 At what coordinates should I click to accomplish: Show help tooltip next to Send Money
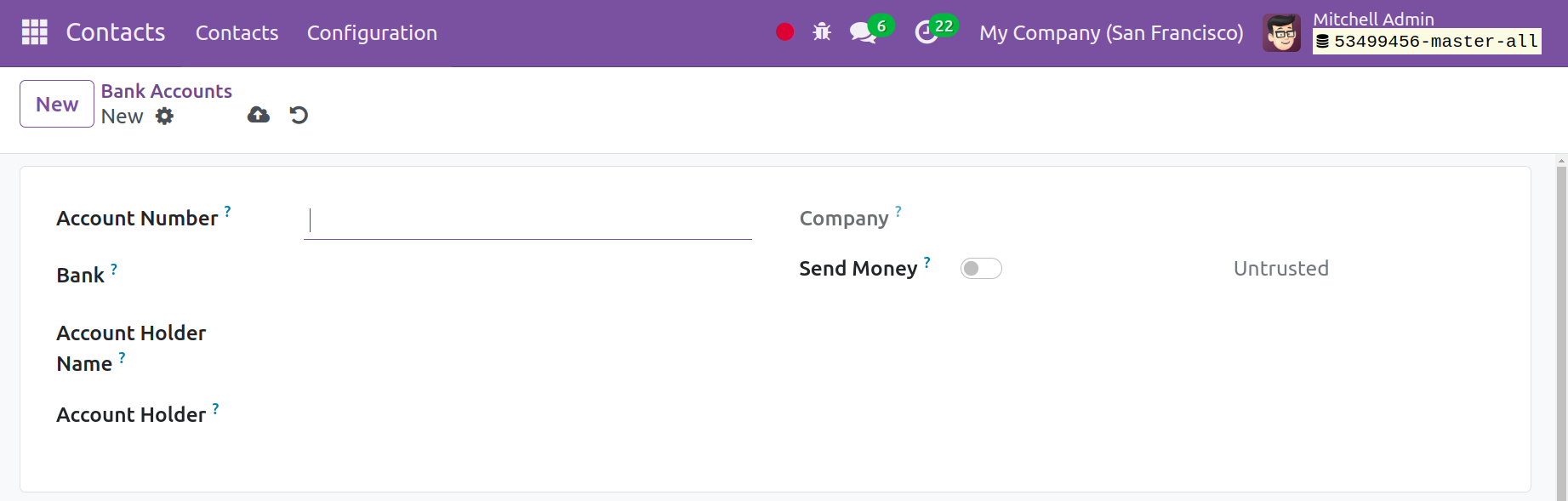[927, 262]
